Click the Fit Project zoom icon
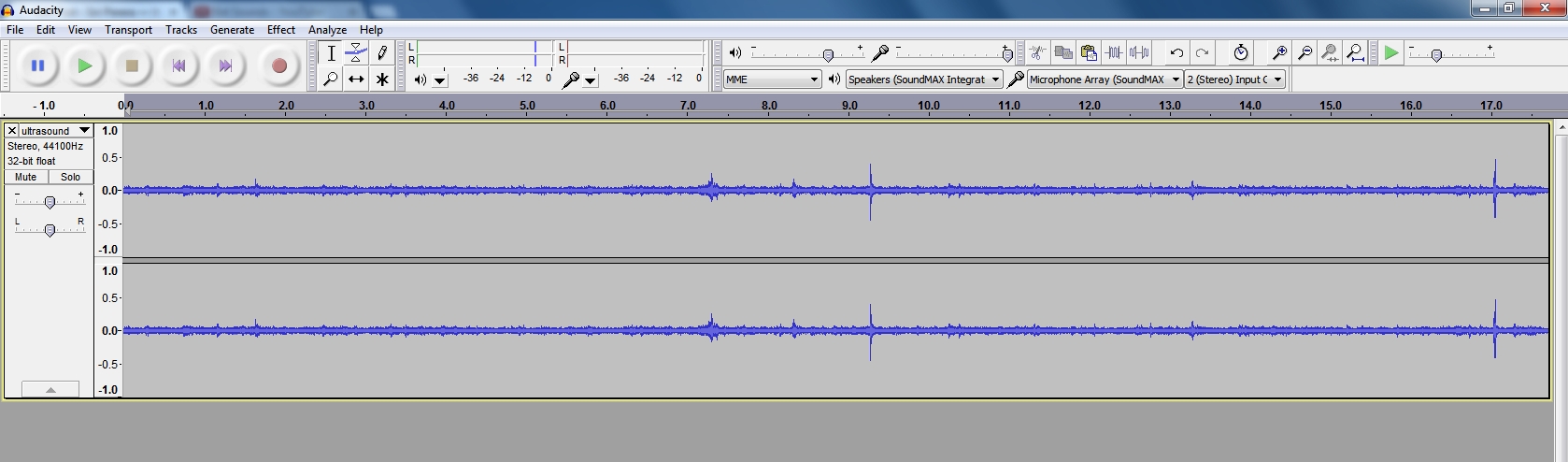 click(x=1355, y=53)
